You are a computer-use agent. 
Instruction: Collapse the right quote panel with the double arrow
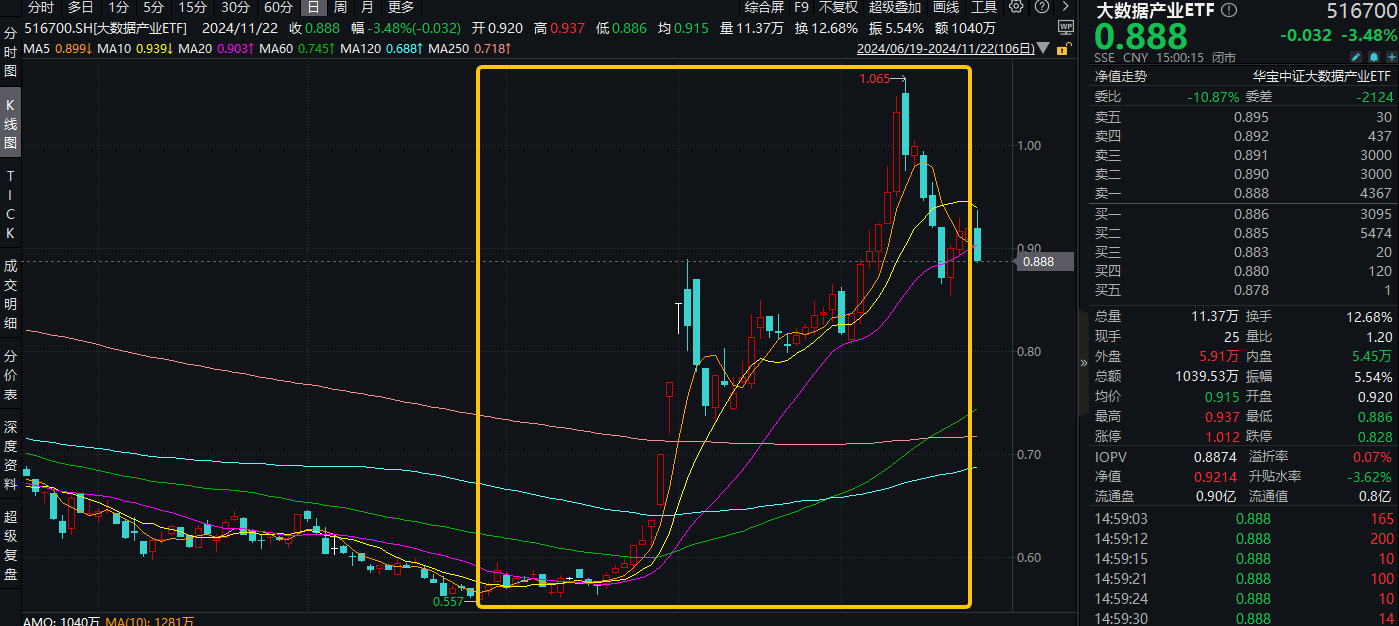coord(1084,363)
